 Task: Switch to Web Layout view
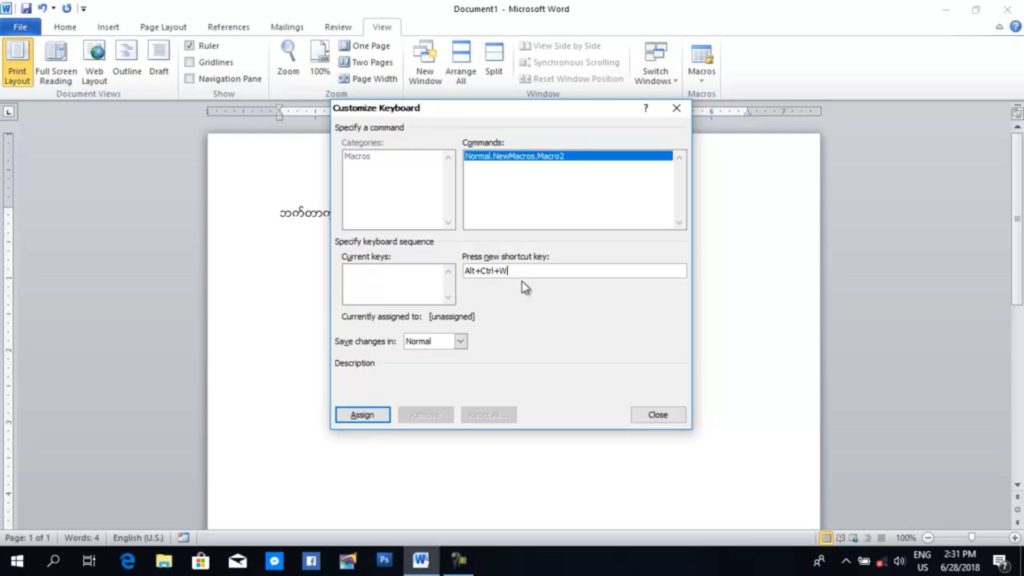pos(94,62)
